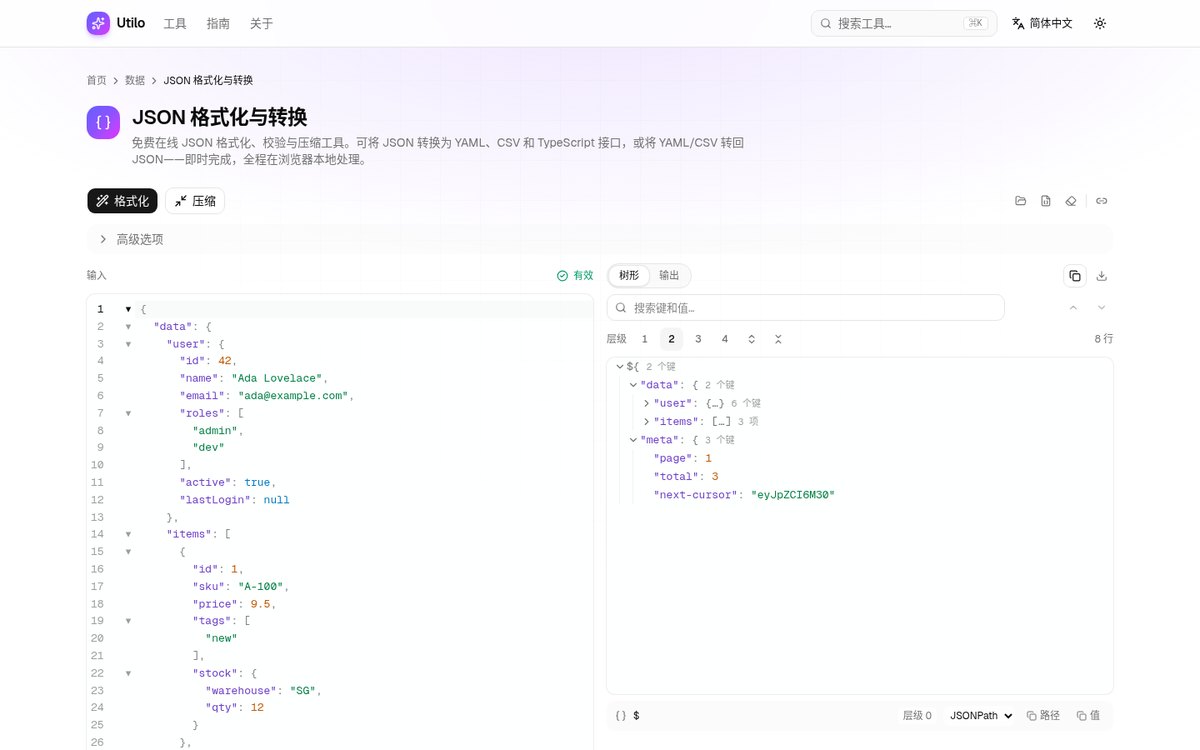The width and height of the screenshot is (1200, 750).
Task: Expand the "user" node in tree
Action: click(646, 403)
